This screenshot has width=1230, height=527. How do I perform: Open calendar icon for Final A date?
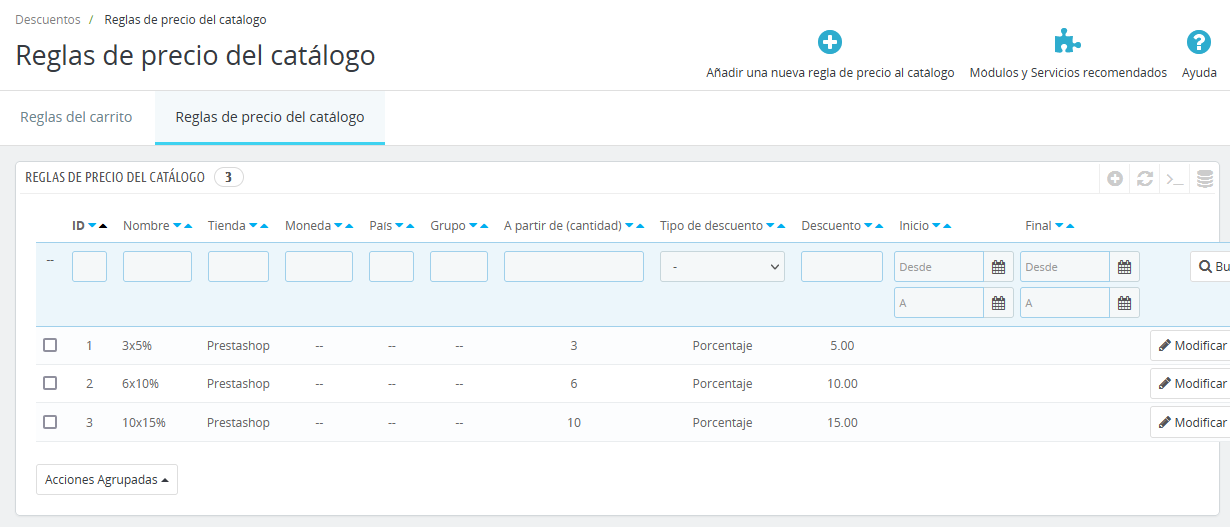pos(1124,303)
